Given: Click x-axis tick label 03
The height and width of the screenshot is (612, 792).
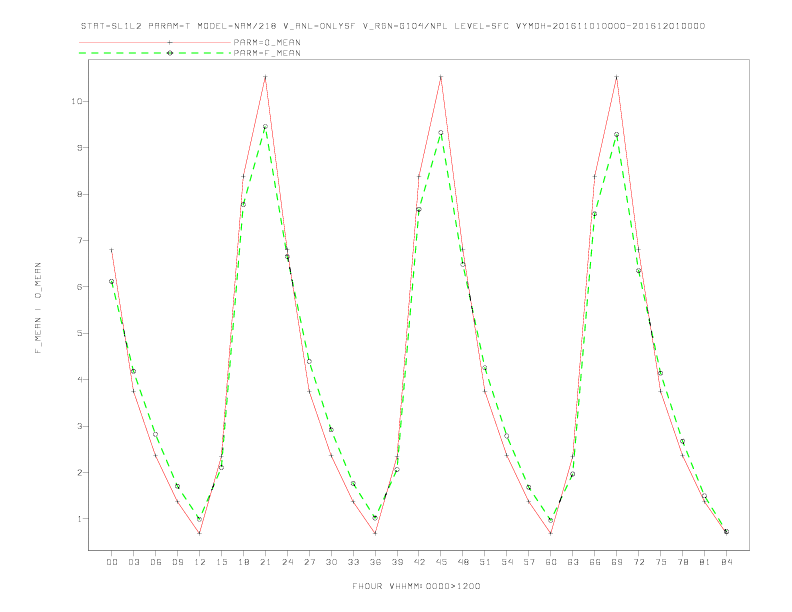Looking at the screenshot, I should click(133, 562).
